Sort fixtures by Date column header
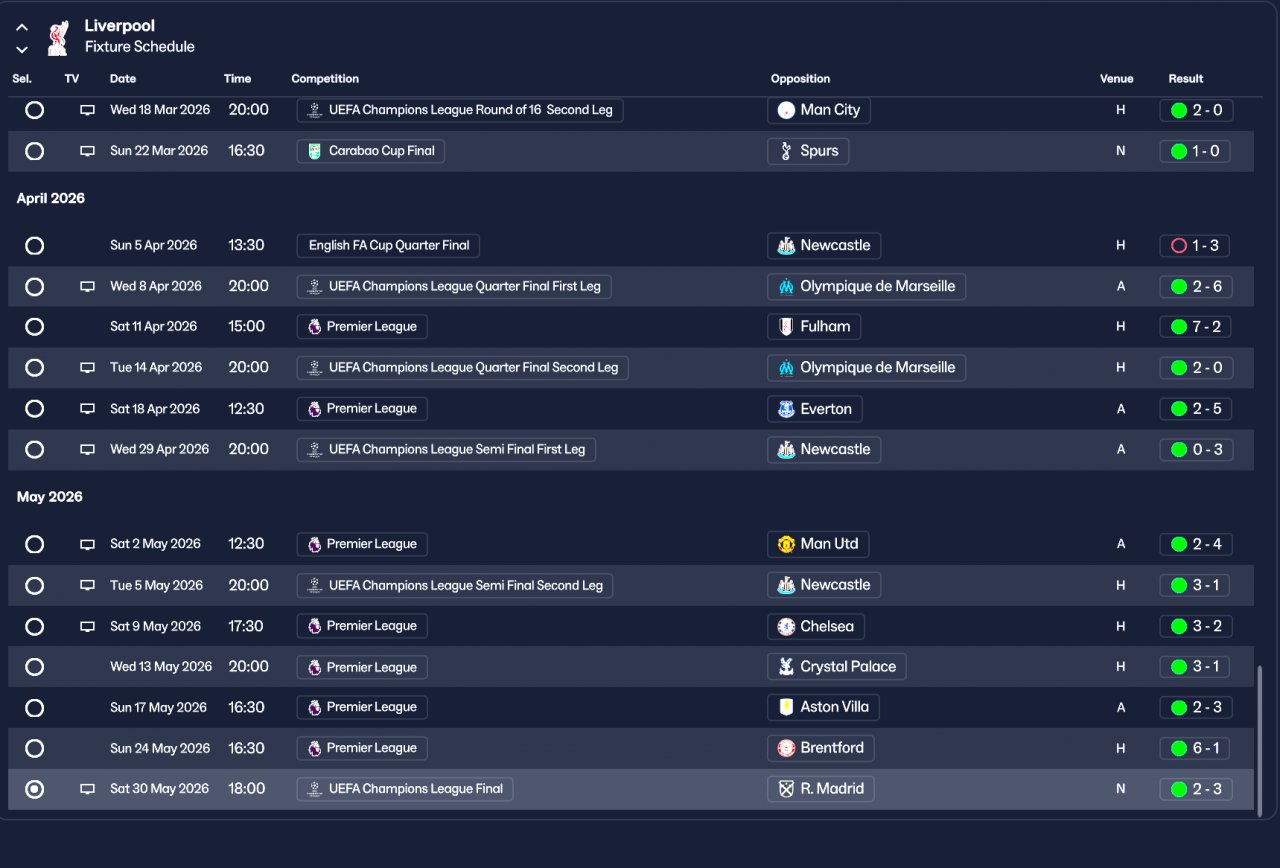This screenshot has height=868, width=1280. coord(123,79)
